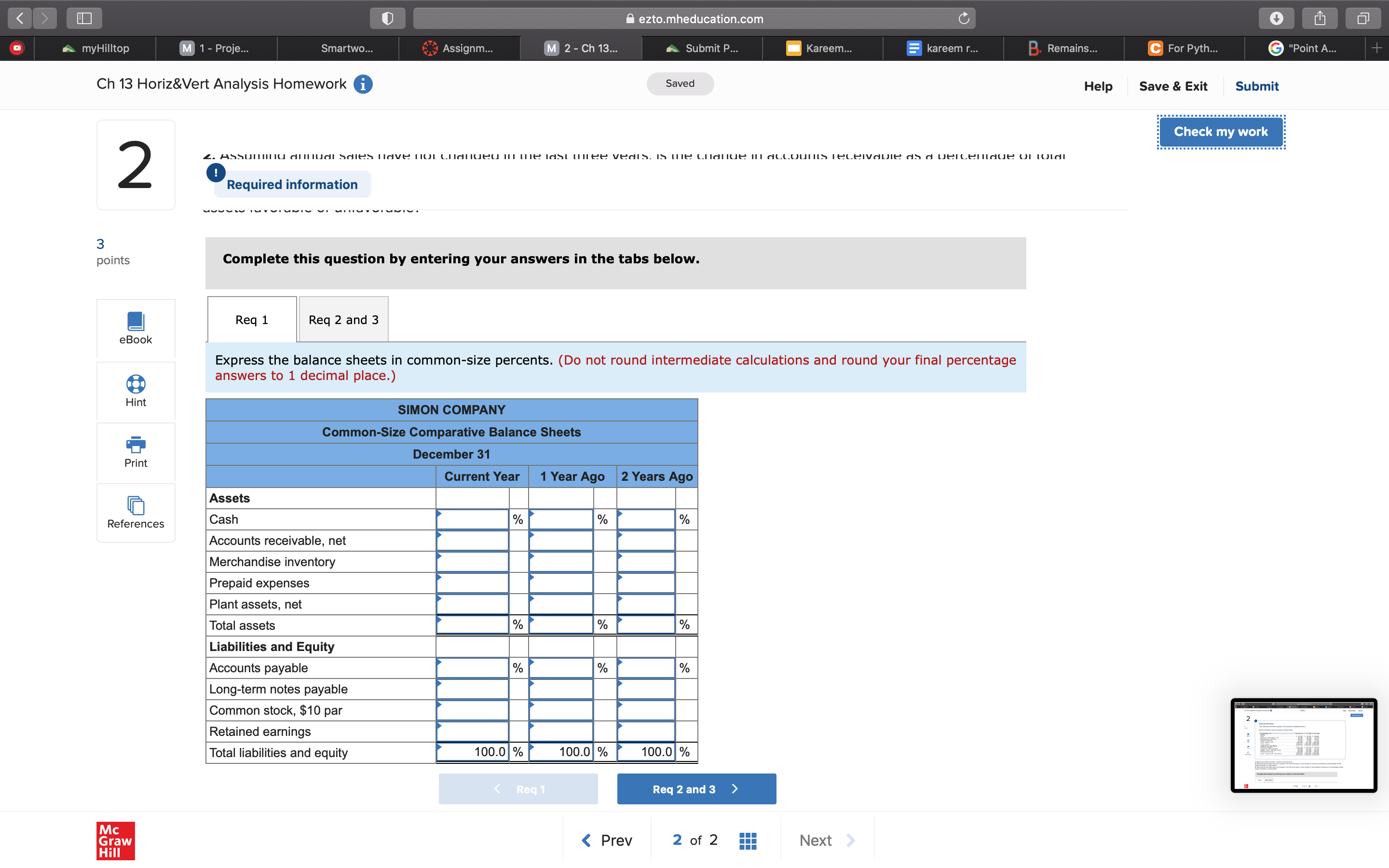Select the Req 1 tab
Screen dimensions: 1389x868
[x=251, y=319]
